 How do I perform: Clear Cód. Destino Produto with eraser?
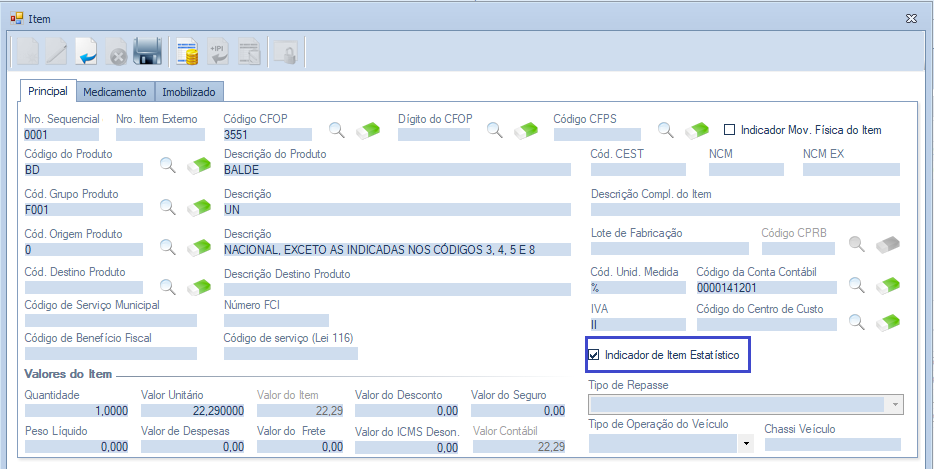[198, 287]
